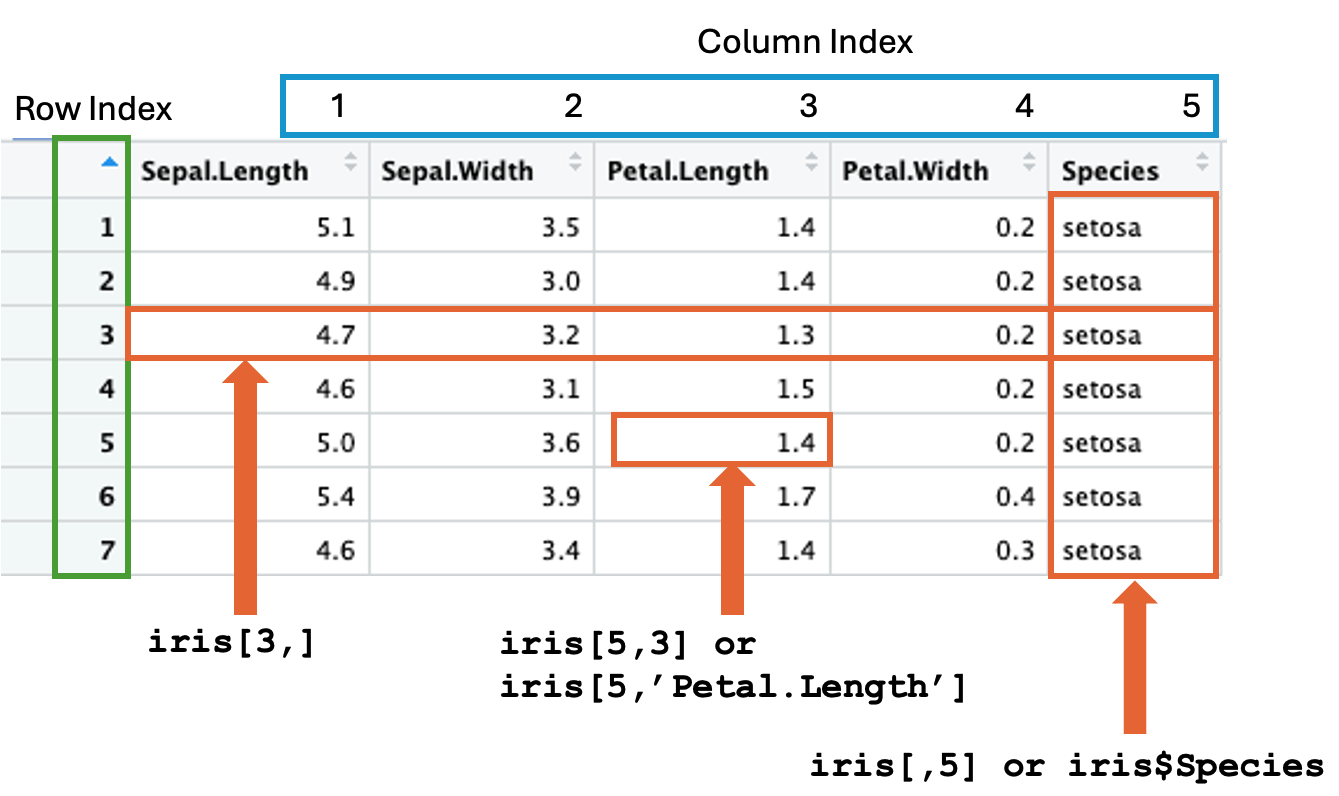Select row number 7 in the index column
Screen dimensions: 1339x796
click(107, 550)
